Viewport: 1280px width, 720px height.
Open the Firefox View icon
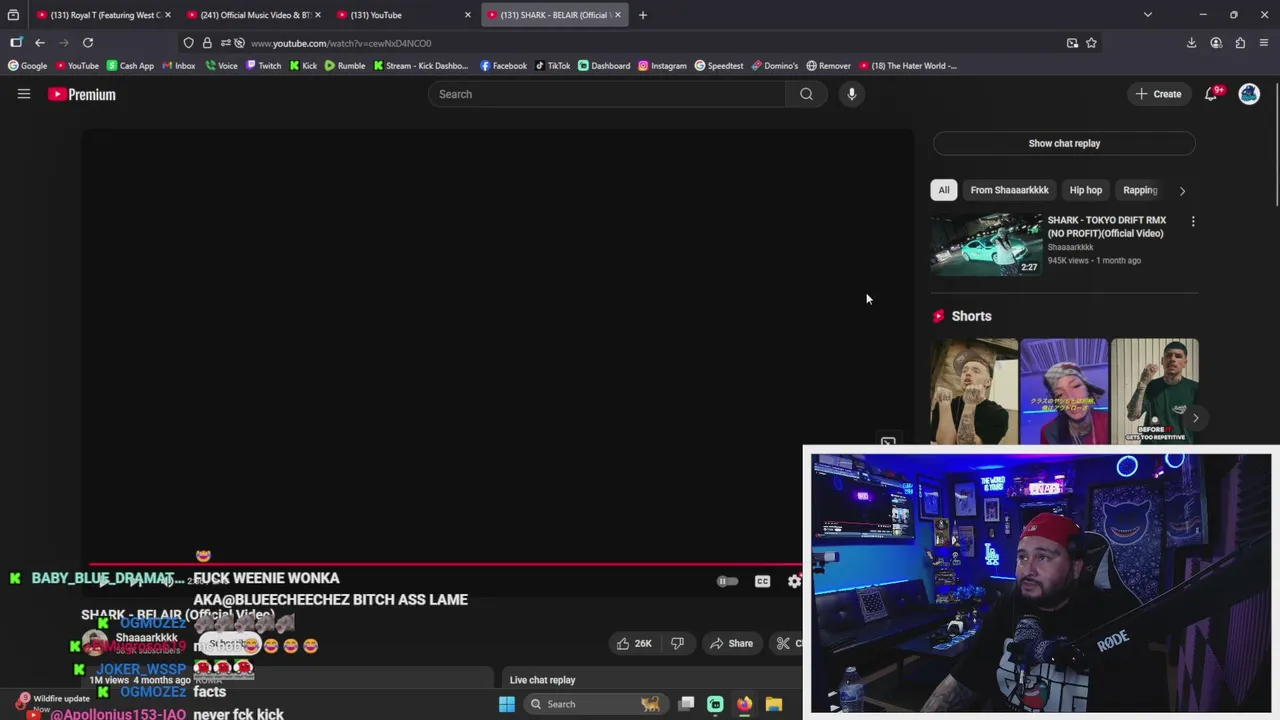(x=13, y=15)
